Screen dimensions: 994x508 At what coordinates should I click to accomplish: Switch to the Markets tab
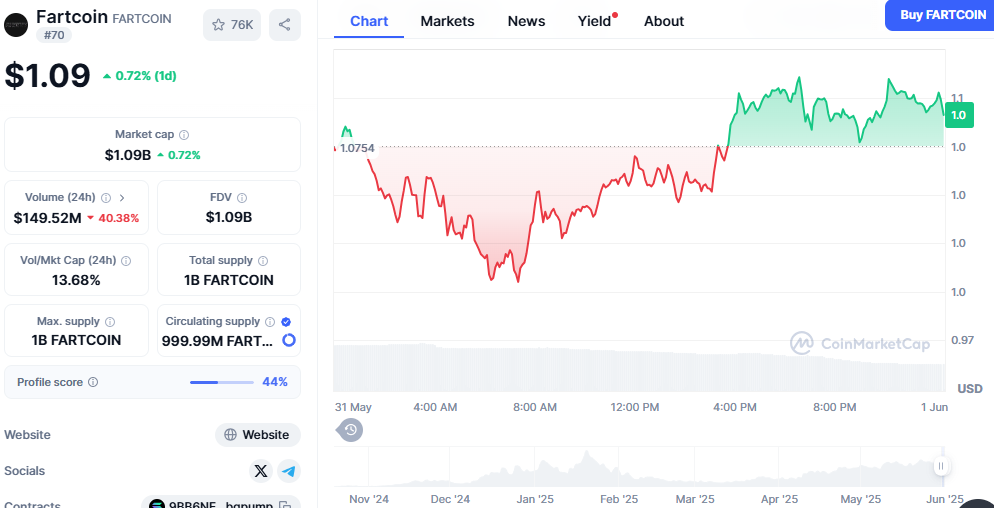point(447,21)
